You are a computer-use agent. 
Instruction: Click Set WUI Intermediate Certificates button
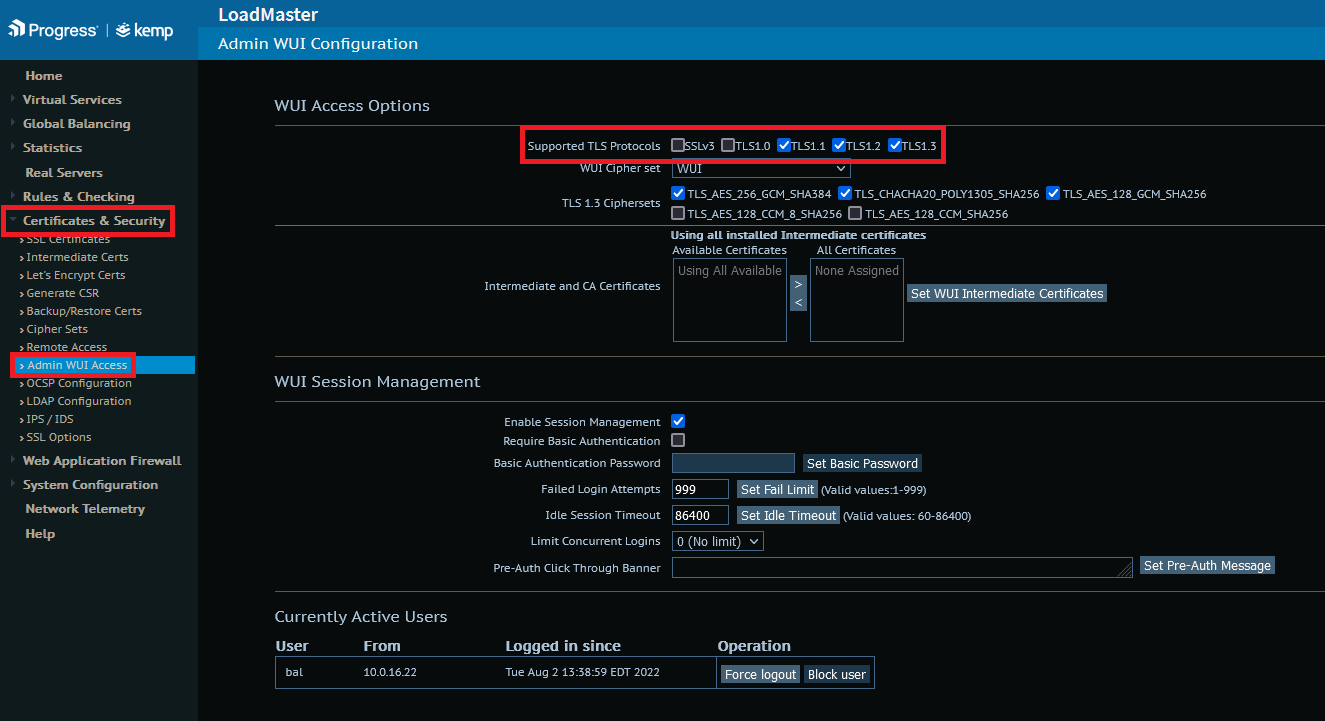1007,294
